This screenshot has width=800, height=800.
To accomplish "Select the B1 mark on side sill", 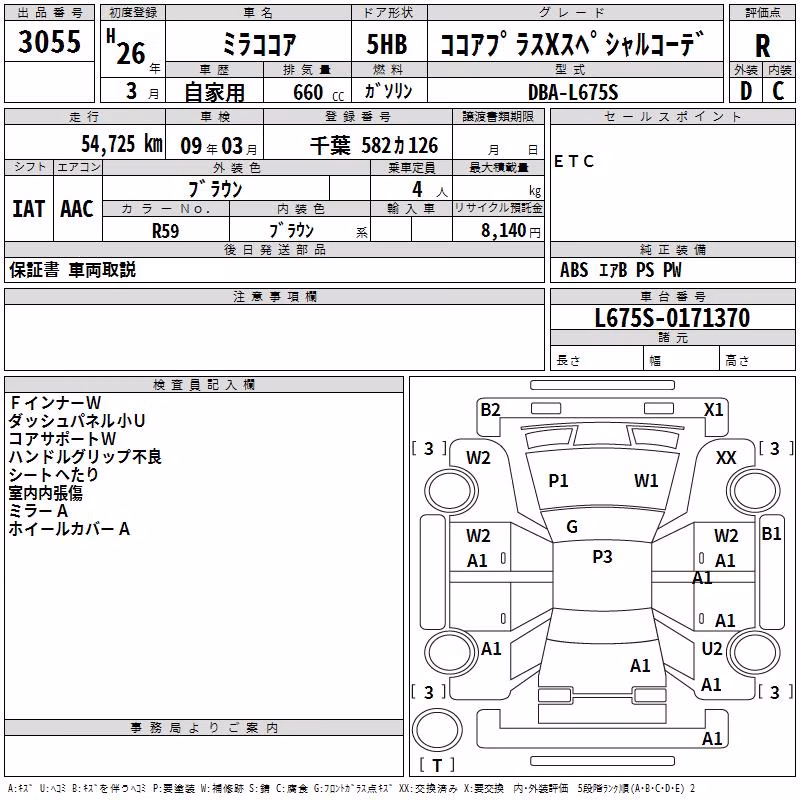I will [771, 534].
